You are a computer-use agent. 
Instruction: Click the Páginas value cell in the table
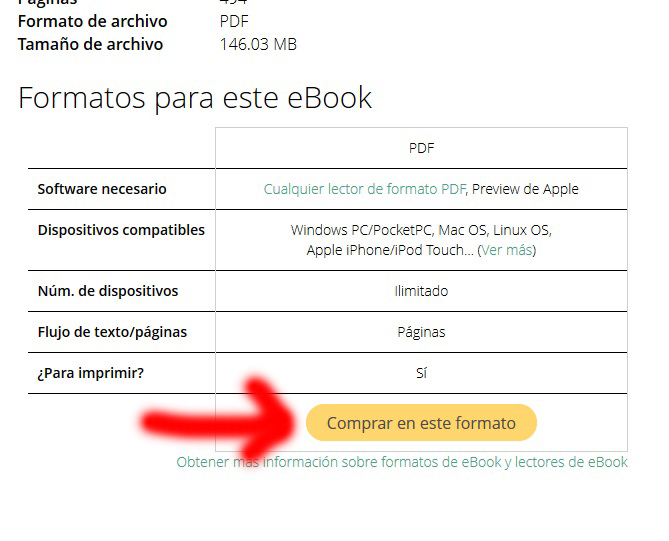pos(421,332)
